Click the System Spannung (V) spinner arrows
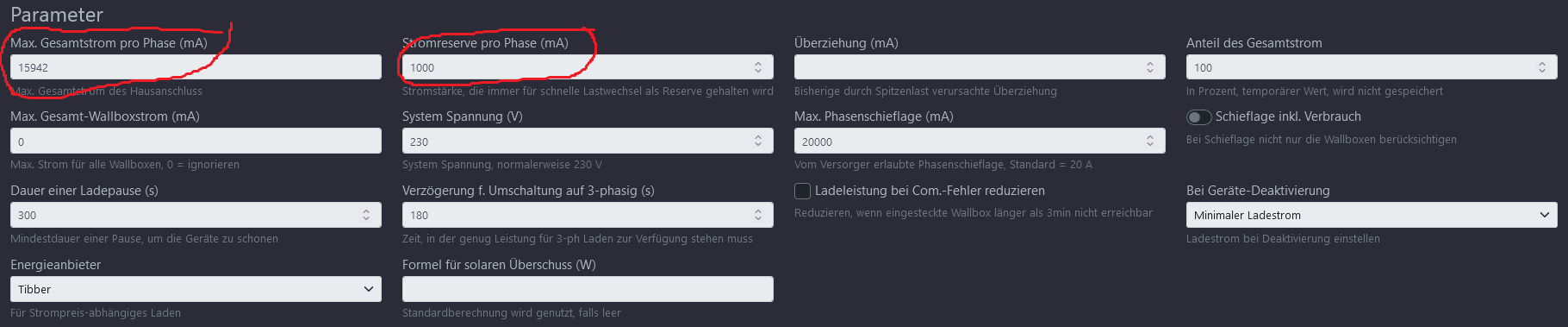Screen dimensions: 1568x327 pyautogui.click(x=758, y=141)
